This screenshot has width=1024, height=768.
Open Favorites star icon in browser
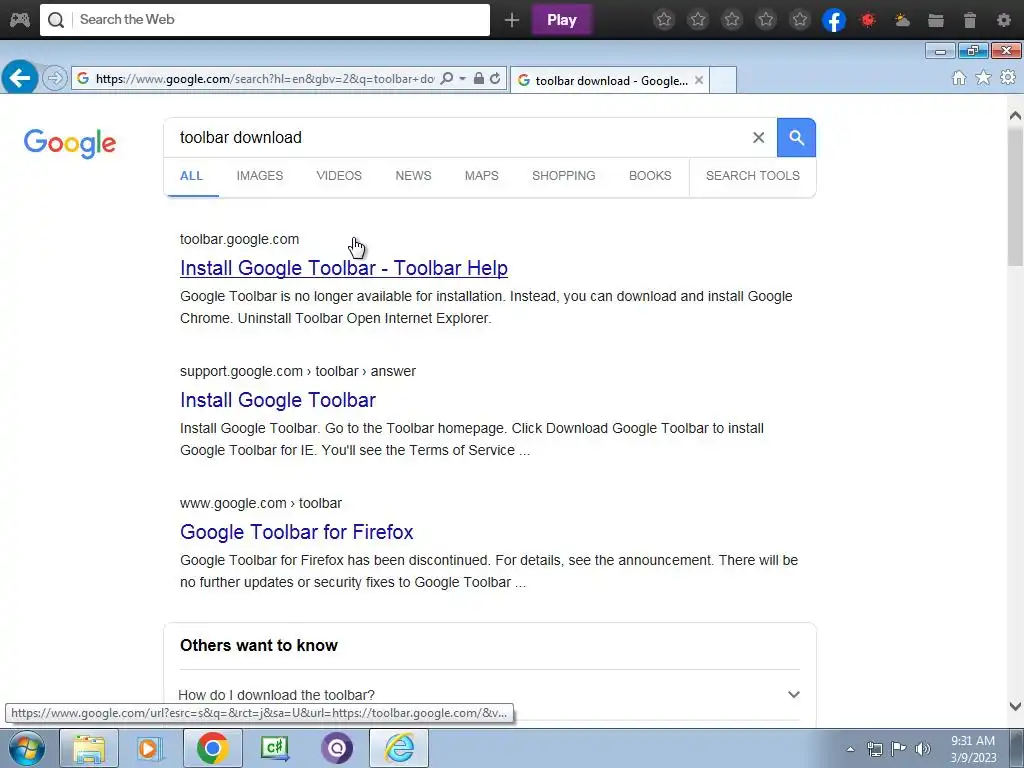point(983,78)
